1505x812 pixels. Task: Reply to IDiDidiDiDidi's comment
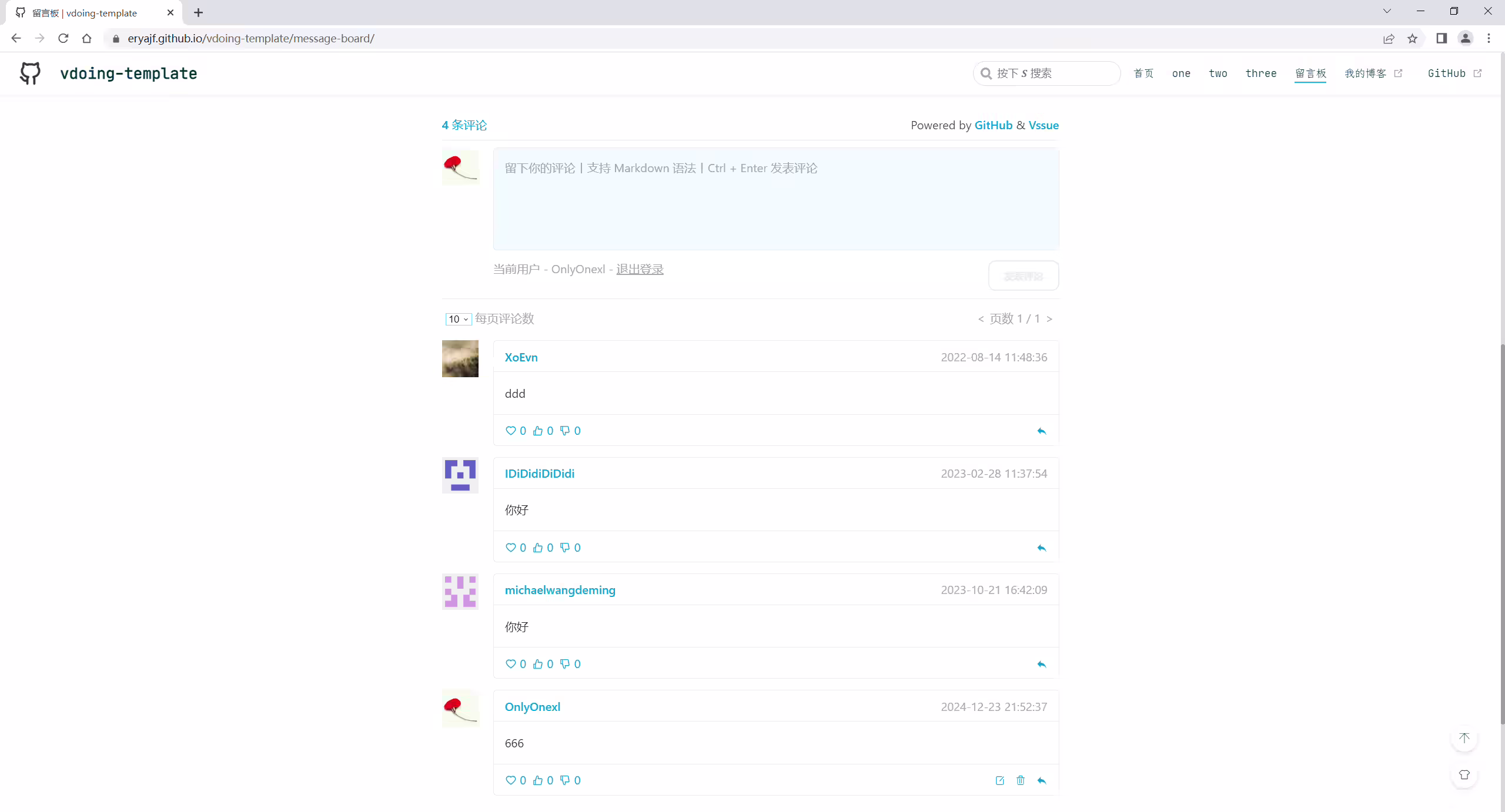1042,548
